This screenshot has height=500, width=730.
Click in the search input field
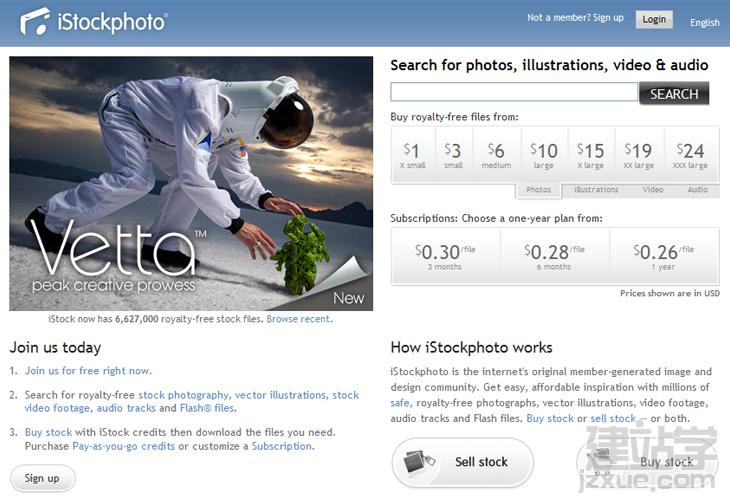[514, 92]
